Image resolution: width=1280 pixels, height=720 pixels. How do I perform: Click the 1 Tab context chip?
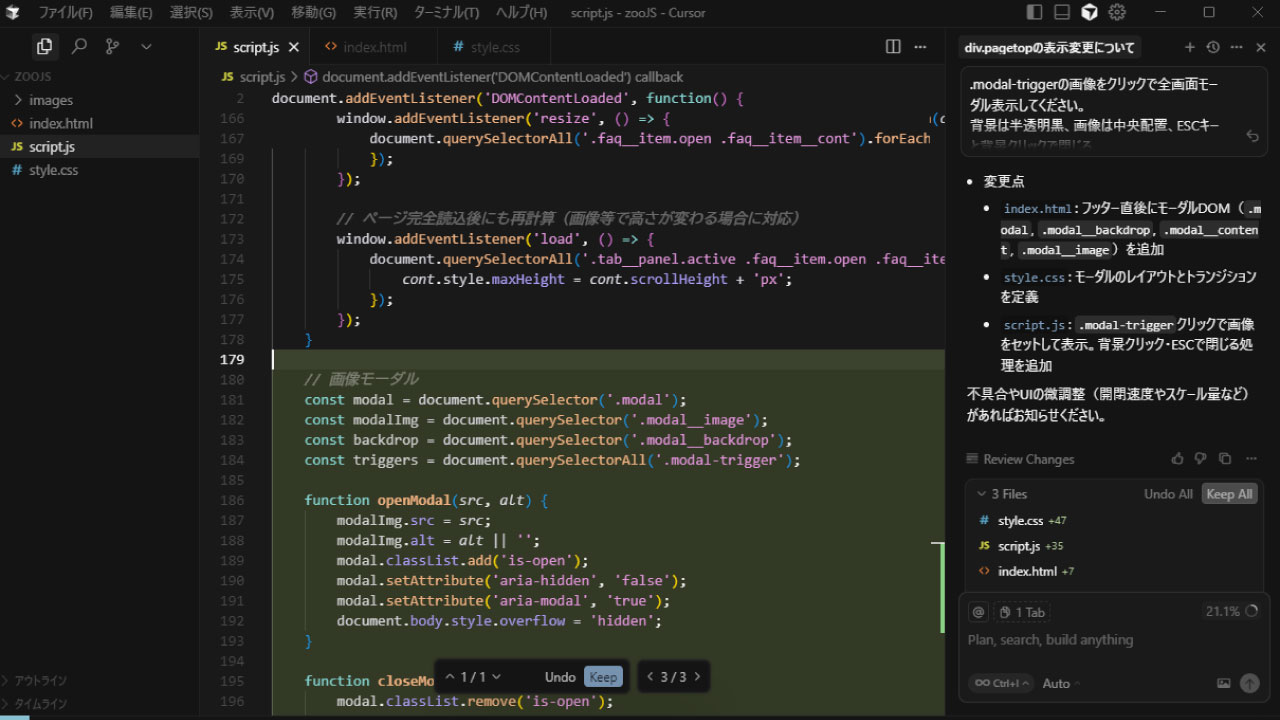[1022, 612]
